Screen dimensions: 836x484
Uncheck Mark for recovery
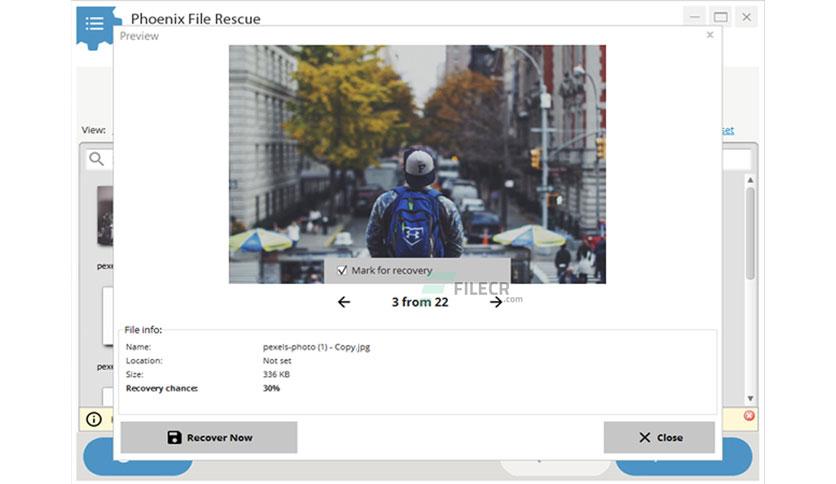pos(342,270)
